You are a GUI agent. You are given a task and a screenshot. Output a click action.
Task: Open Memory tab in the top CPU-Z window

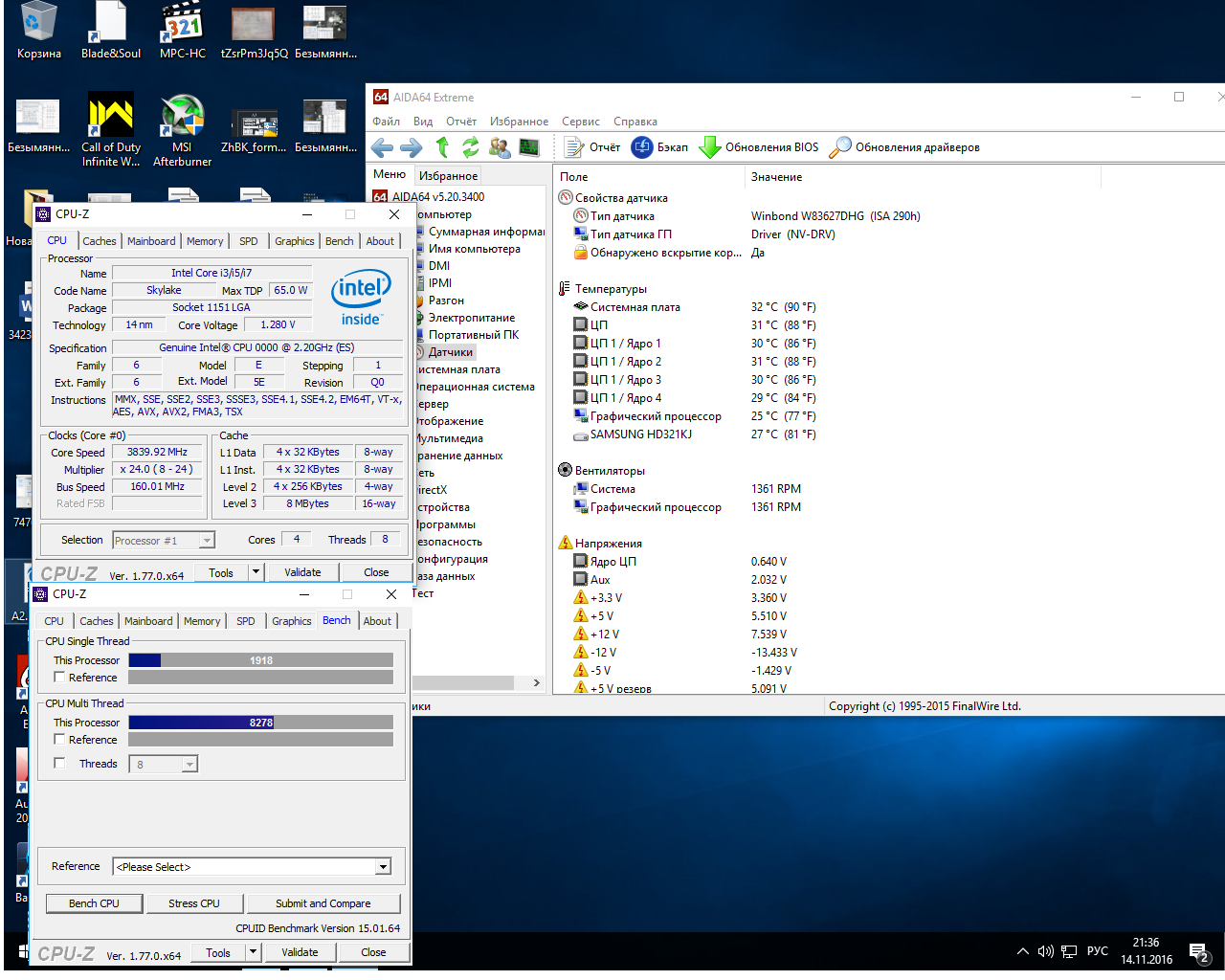(205, 241)
